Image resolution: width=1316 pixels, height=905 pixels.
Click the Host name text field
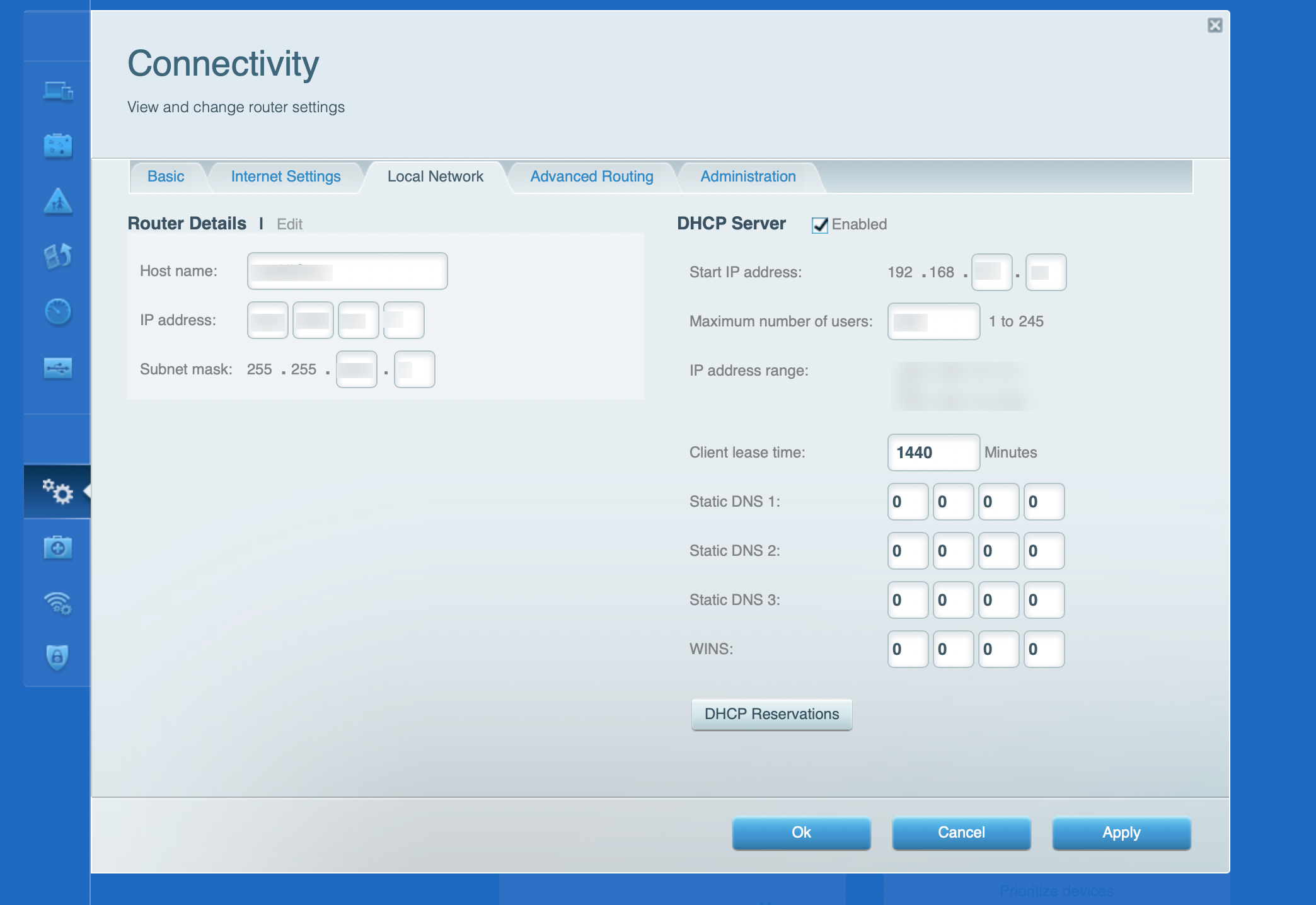[x=347, y=271]
